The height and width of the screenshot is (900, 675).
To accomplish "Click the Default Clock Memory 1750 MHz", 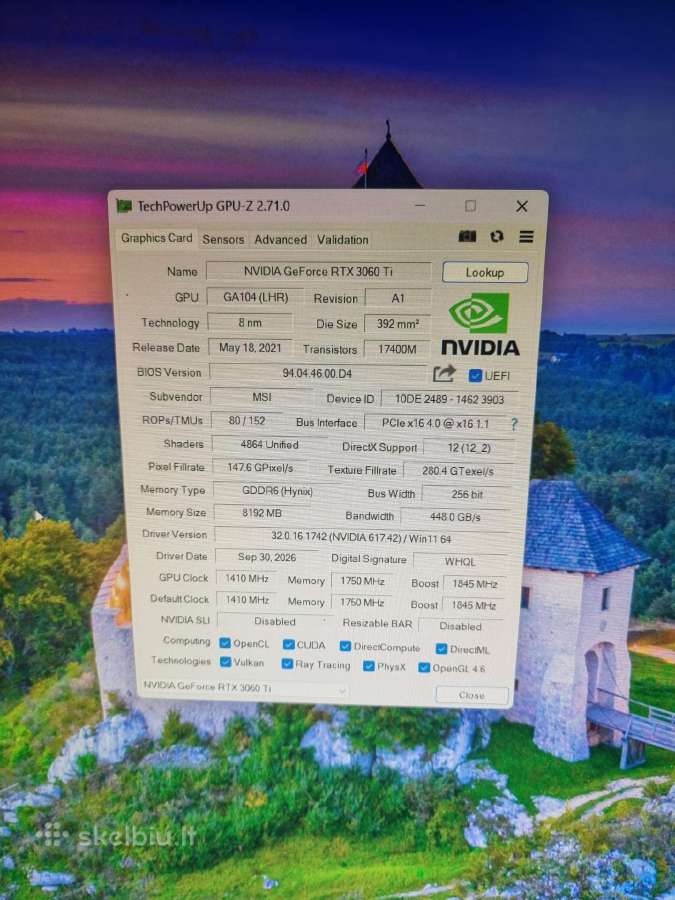I will pos(362,602).
